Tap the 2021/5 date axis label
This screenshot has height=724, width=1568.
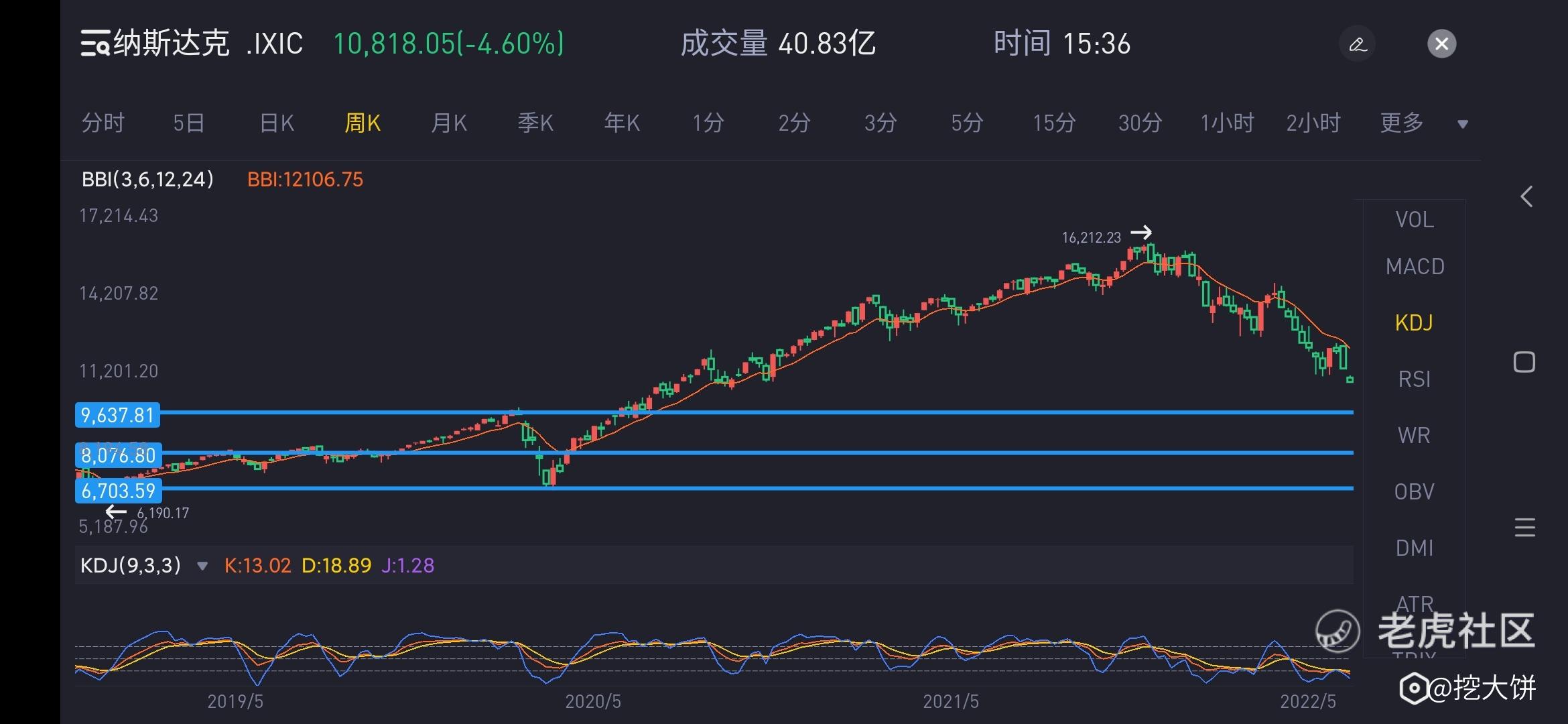pyautogui.click(x=951, y=702)
